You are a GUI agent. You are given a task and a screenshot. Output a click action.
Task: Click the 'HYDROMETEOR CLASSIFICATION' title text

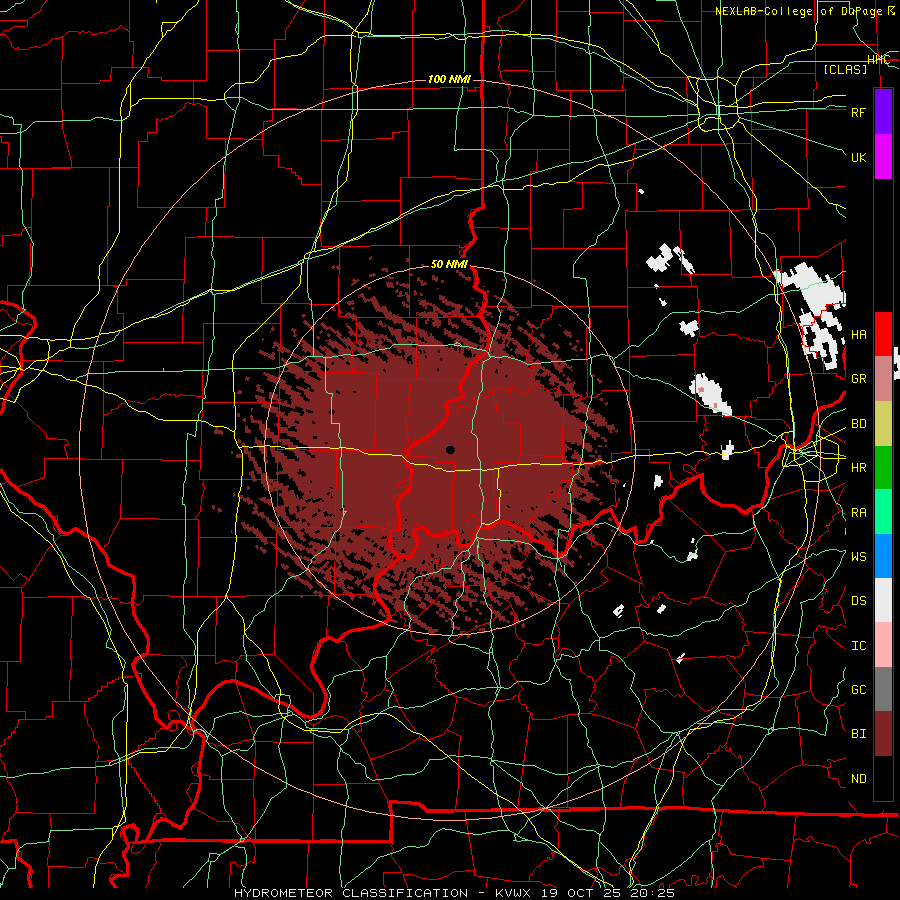[x=351, y=893]
